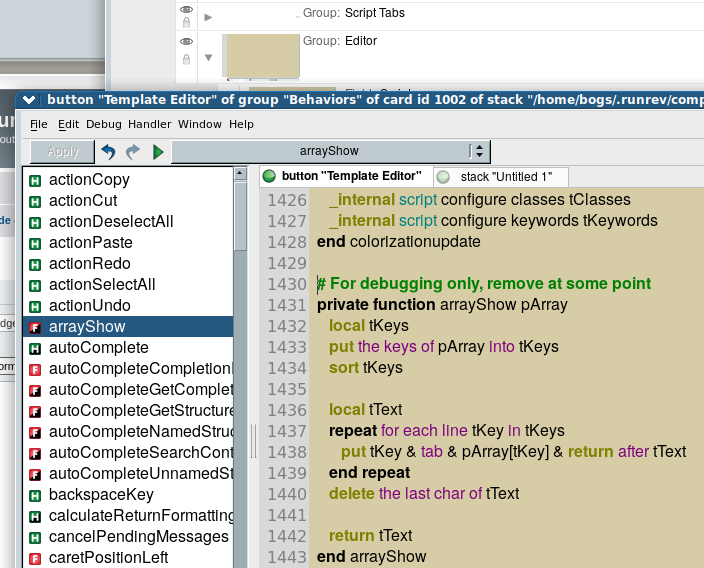This screenshot has width=704, height=568.
Task: Toggle visibility eye for Script Tabs group
Action: point(186,9)
